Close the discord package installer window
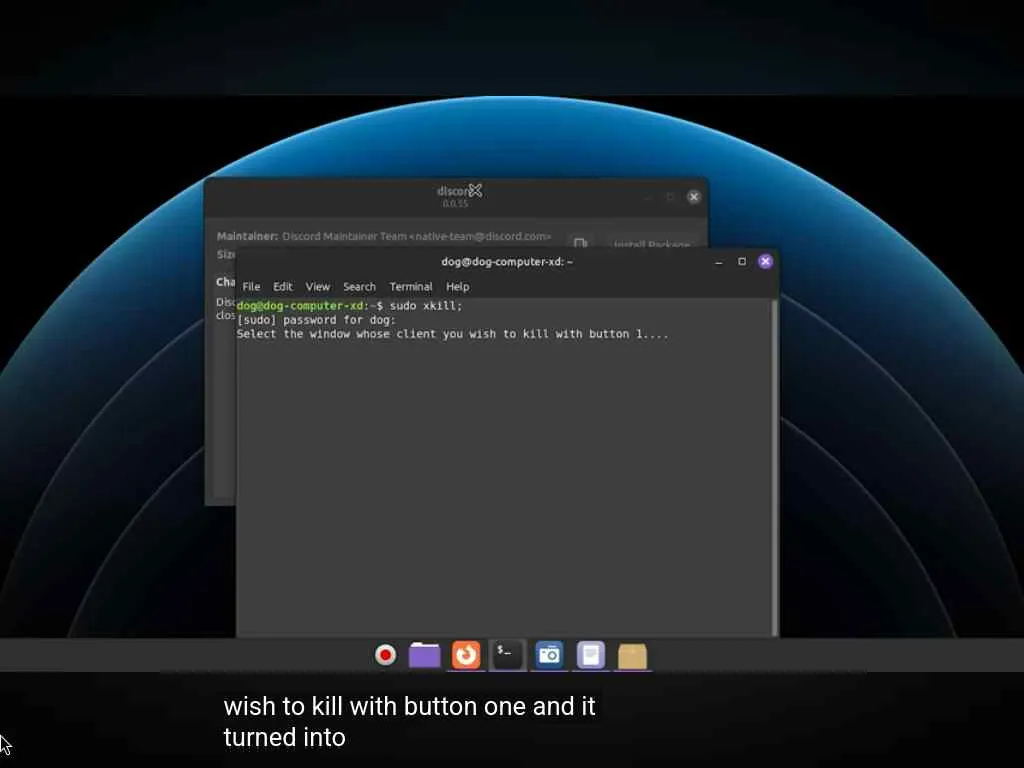 pyautogui.click(x=694, y=197)
